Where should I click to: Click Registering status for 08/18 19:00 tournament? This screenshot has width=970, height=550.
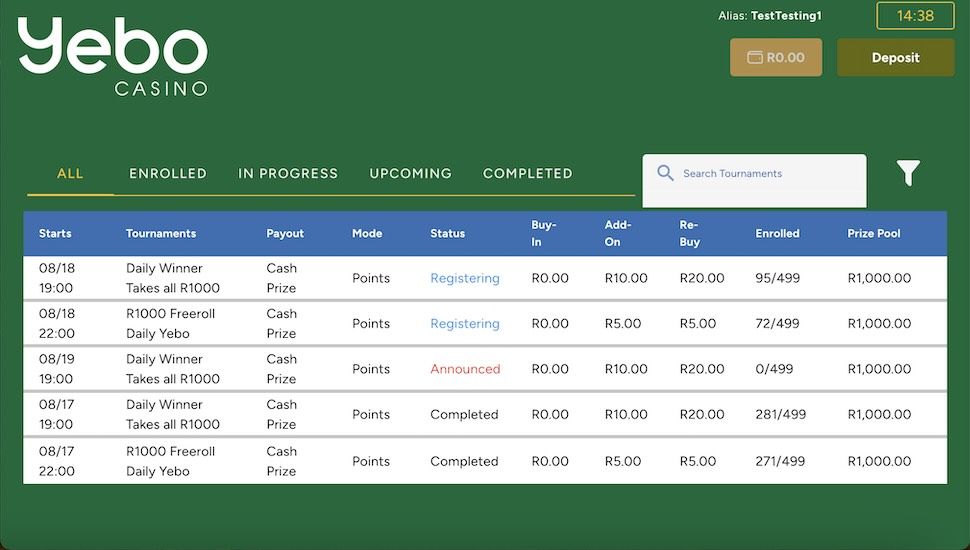[465, 278]
